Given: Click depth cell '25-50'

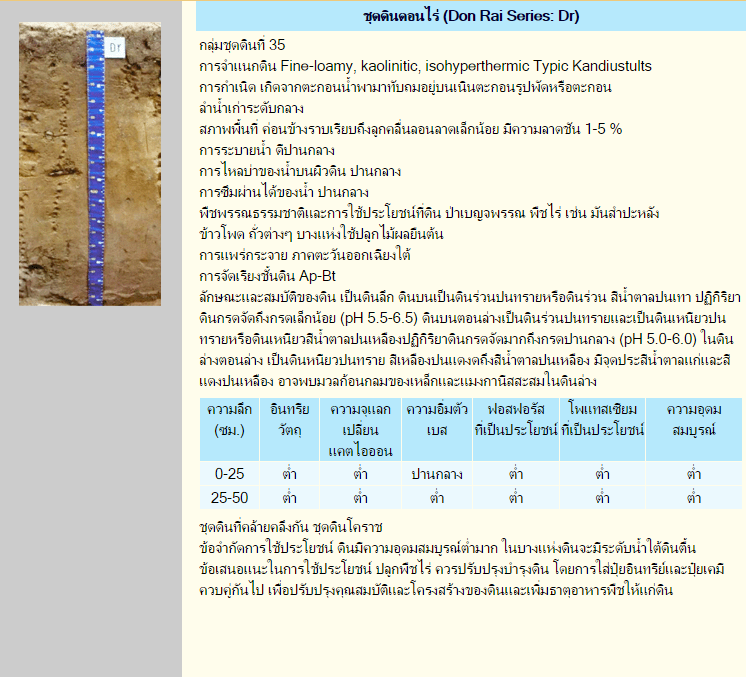Looking at the screenshot, I should tap(229, 498).
